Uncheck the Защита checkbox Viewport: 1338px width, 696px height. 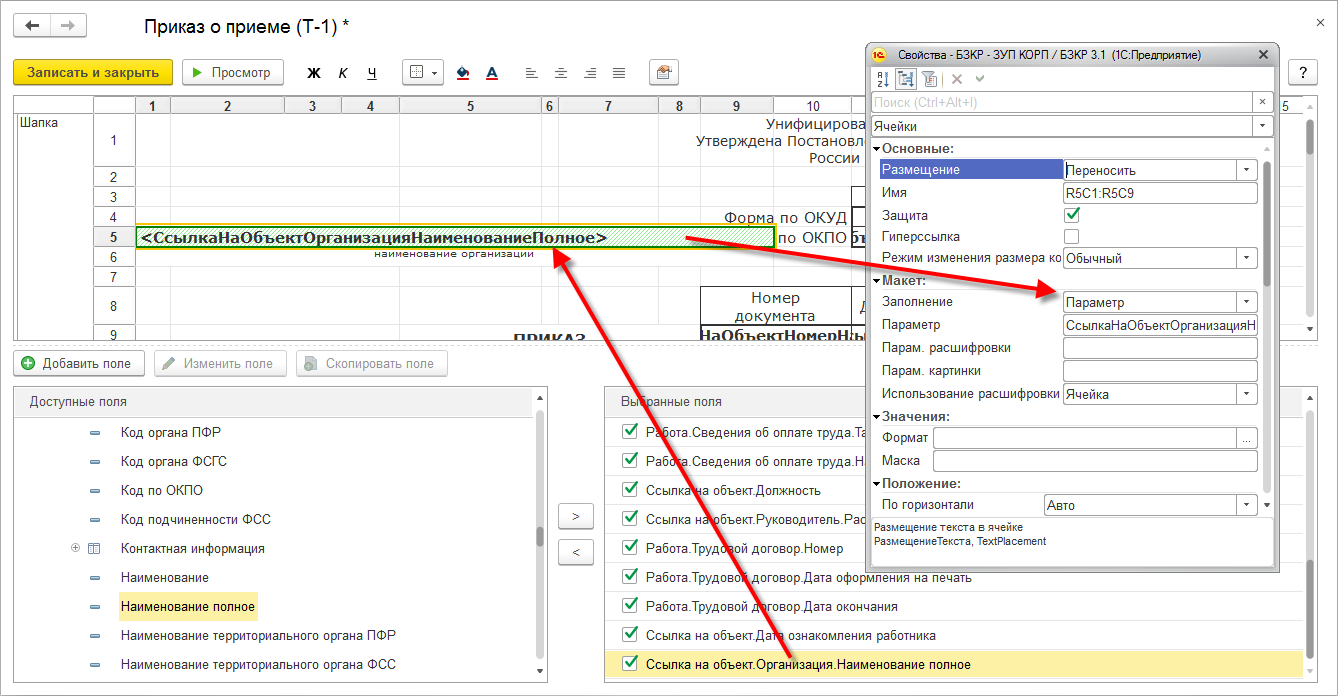point(1072,214)
